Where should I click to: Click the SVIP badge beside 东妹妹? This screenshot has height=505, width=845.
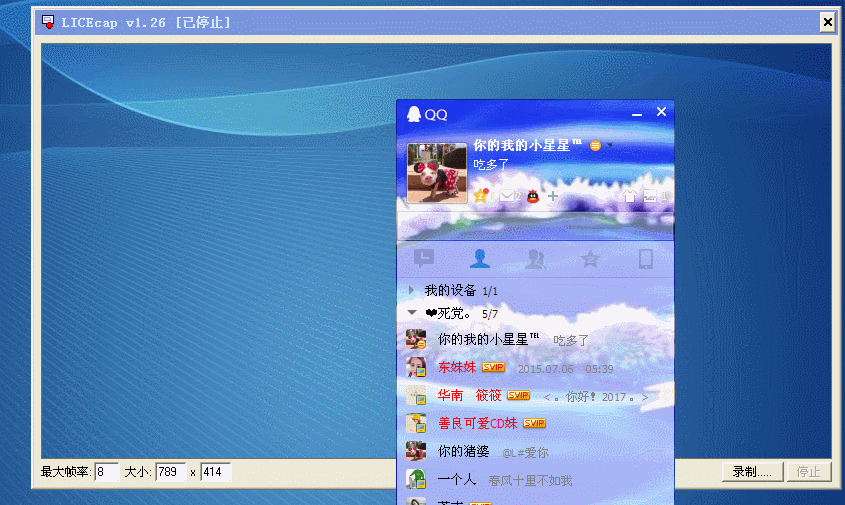(493, 368)
